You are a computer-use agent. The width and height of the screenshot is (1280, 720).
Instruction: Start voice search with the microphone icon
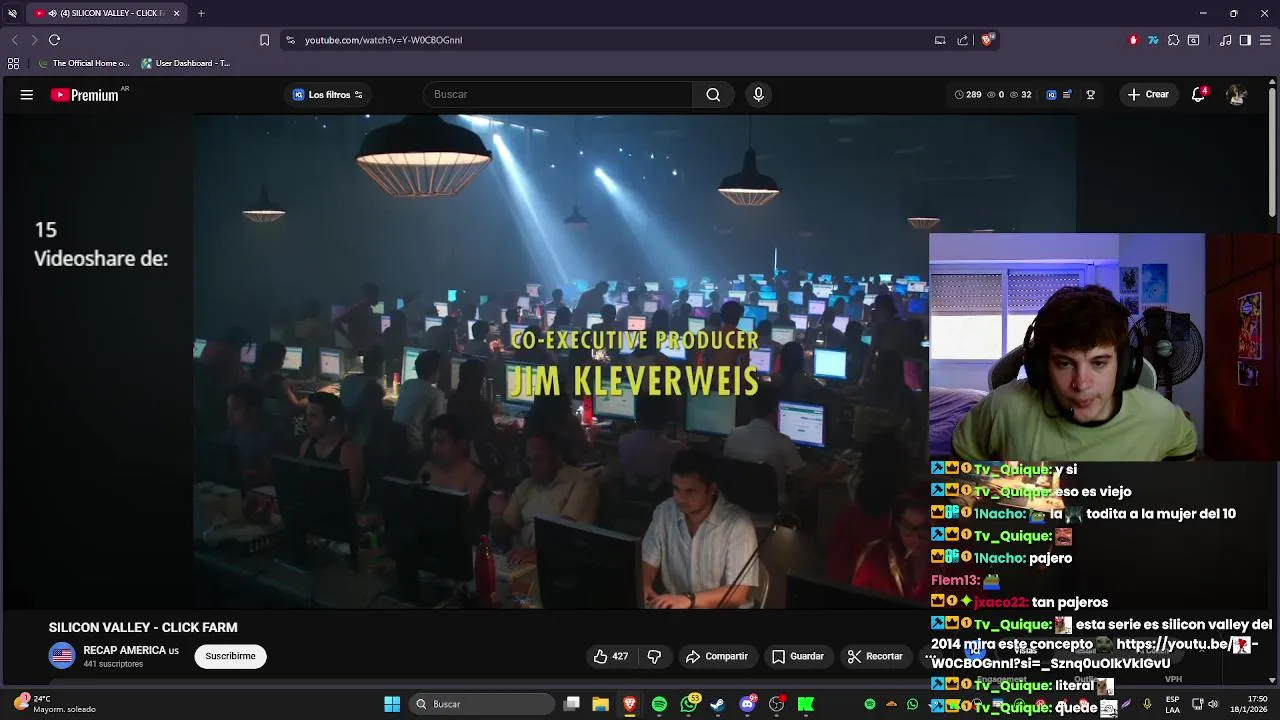tap(758, 95)
